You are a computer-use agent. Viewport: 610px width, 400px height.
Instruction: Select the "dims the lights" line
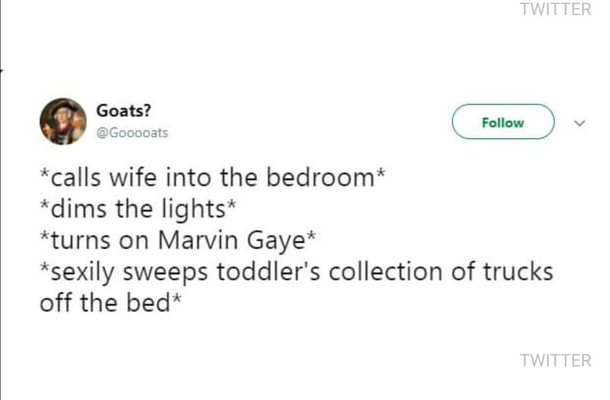(x=138, y=209)
